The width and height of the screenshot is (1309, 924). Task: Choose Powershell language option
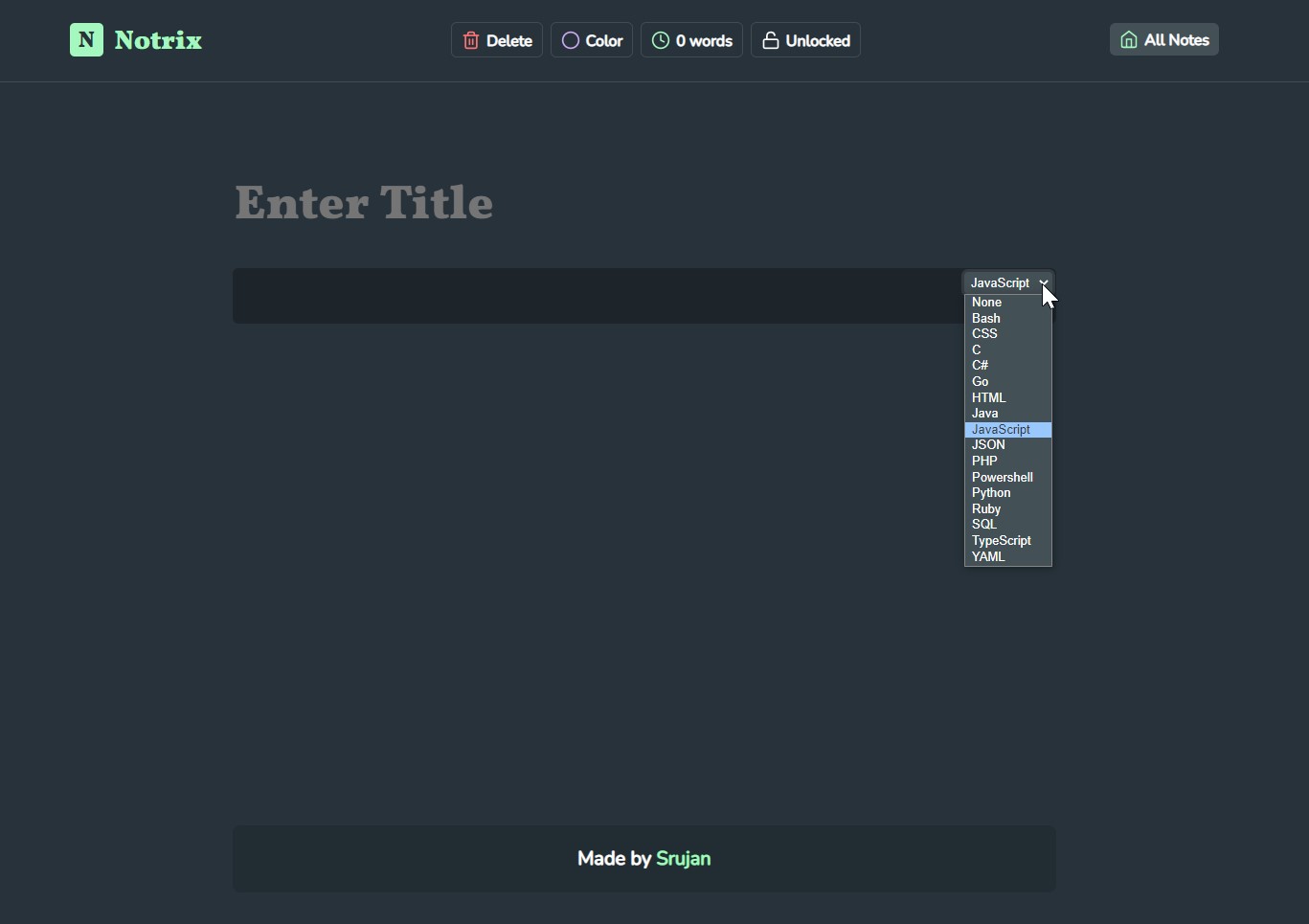coord(1008,477)
